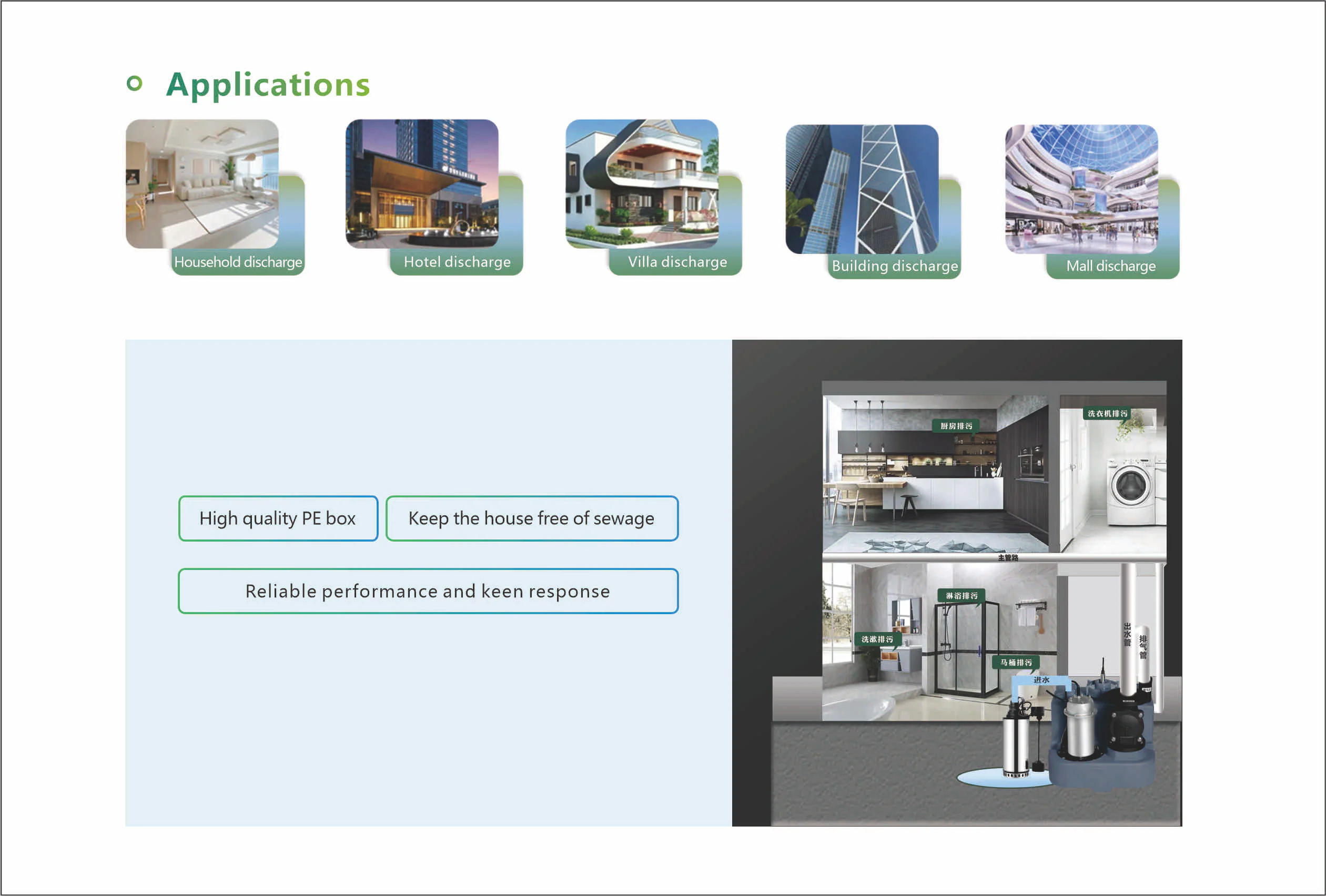Click the Mall discharge atrium photo
Image resolution: width=1326 pixels, height=896 pixels.
1081,189
